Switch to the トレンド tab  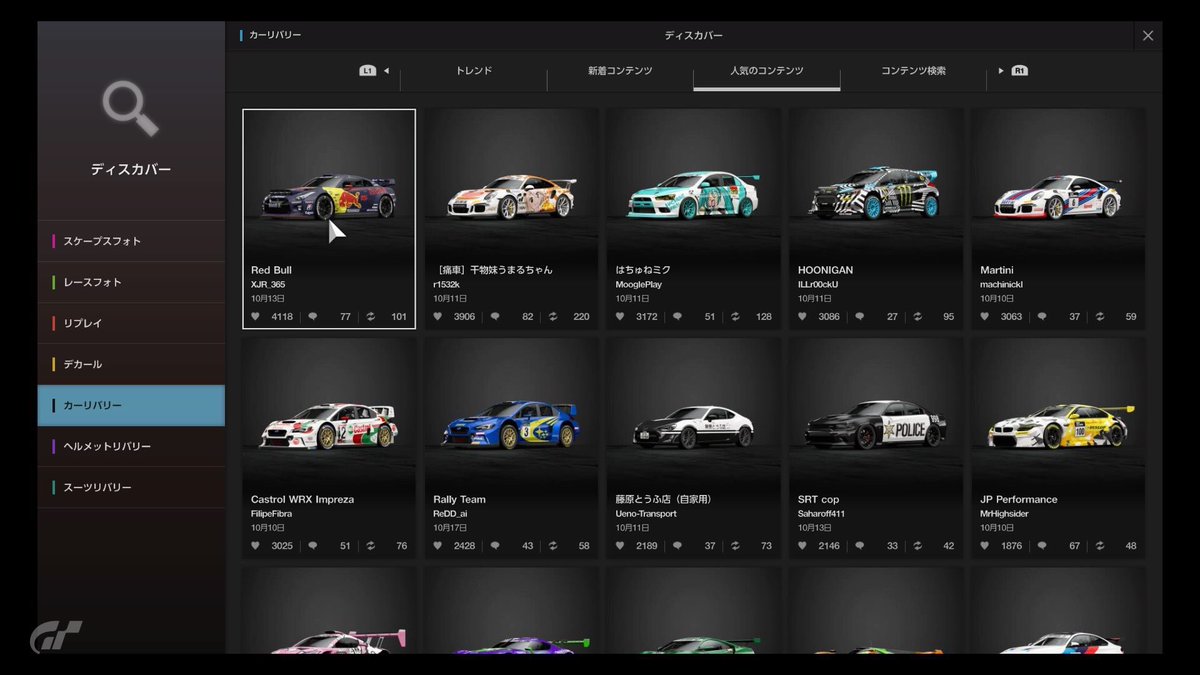[474, 71]
